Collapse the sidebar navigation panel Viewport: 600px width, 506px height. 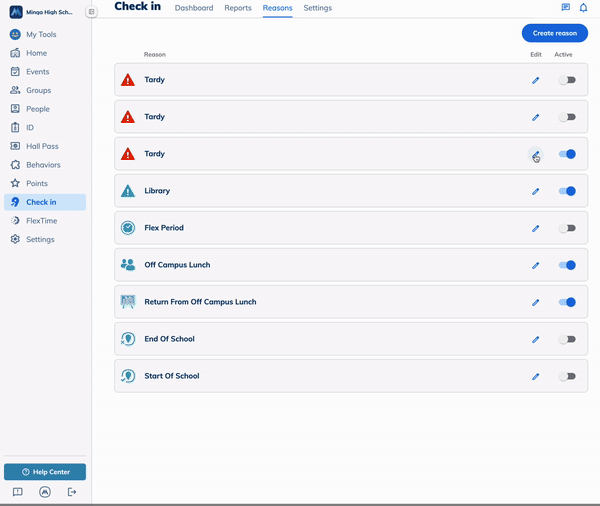(91, 12)
